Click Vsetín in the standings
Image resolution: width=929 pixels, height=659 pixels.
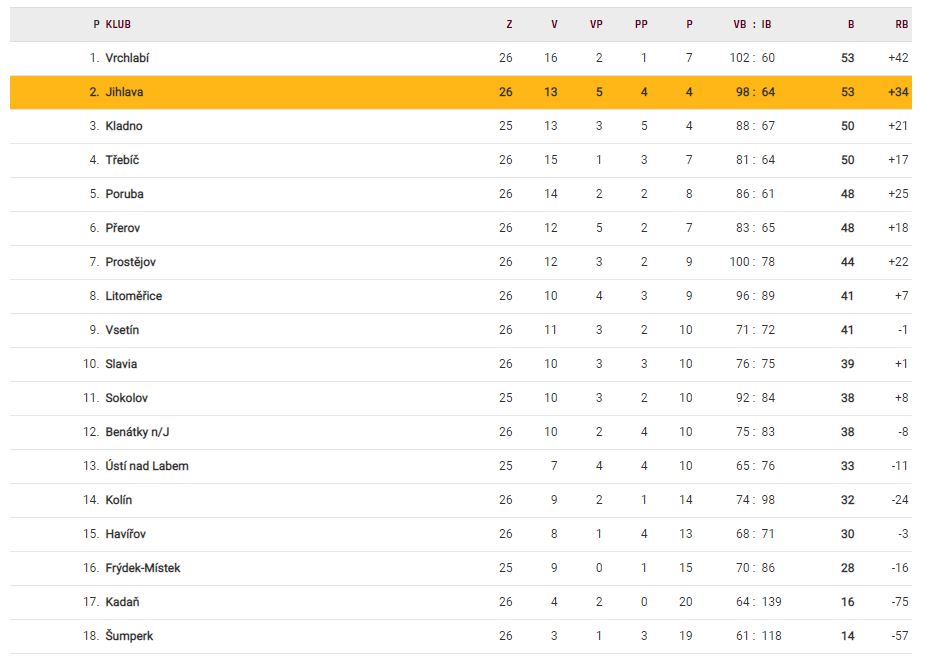pos(122,330)
